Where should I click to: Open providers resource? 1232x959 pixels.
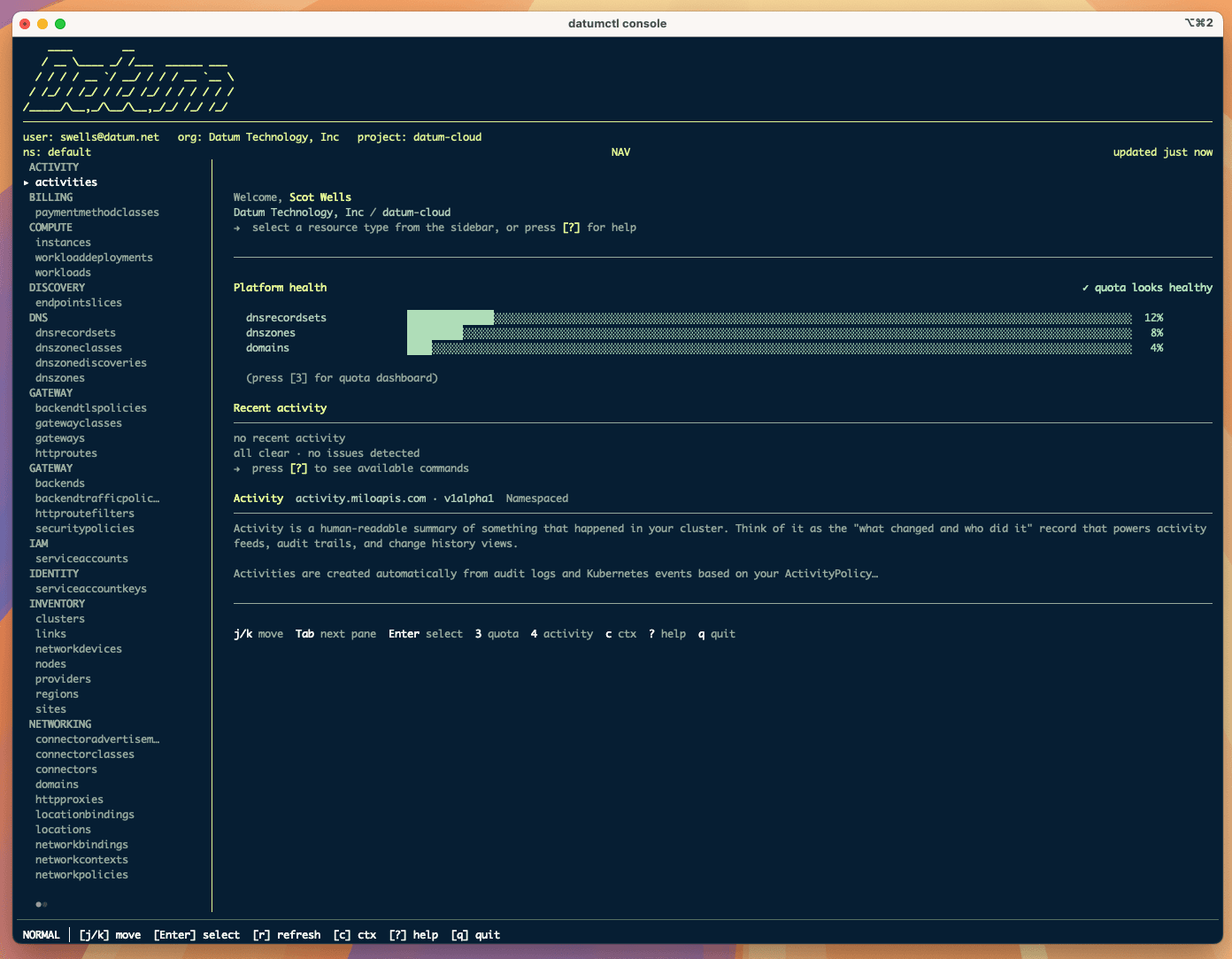[x=63, y=679]
